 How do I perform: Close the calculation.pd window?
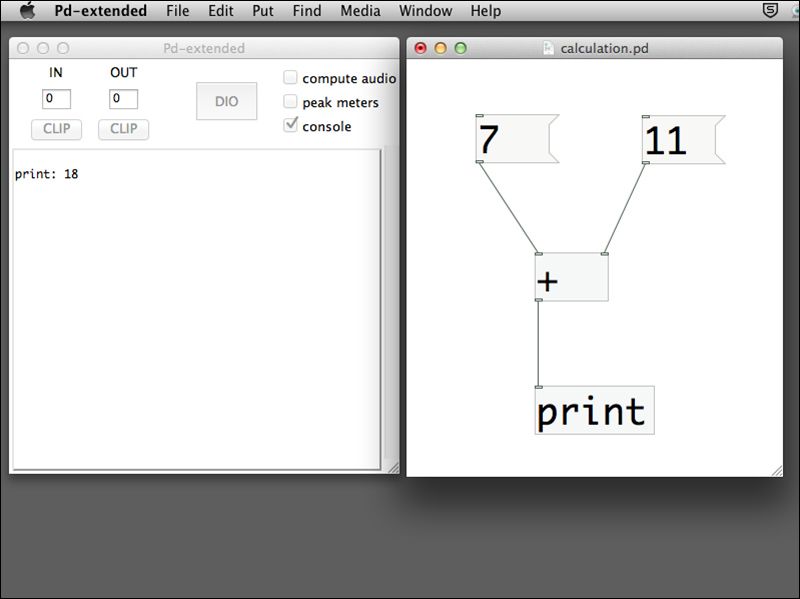(x=420, y=48)
